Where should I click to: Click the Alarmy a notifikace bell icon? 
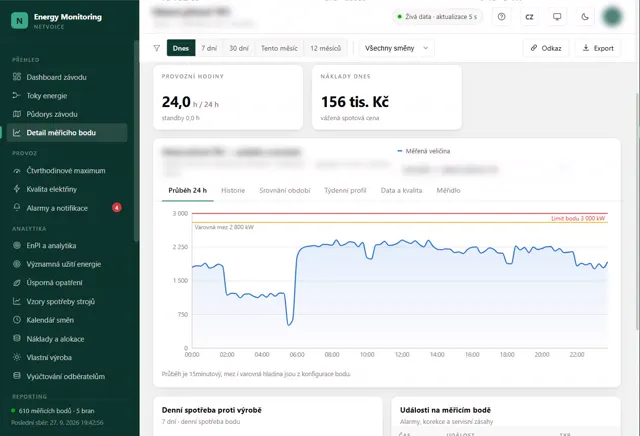[x=17, y=207]
